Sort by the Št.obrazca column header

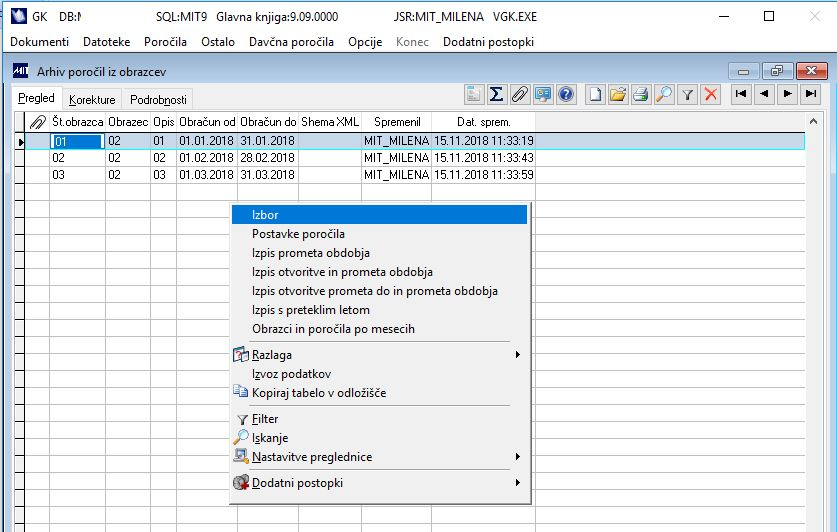click(77, 122)
